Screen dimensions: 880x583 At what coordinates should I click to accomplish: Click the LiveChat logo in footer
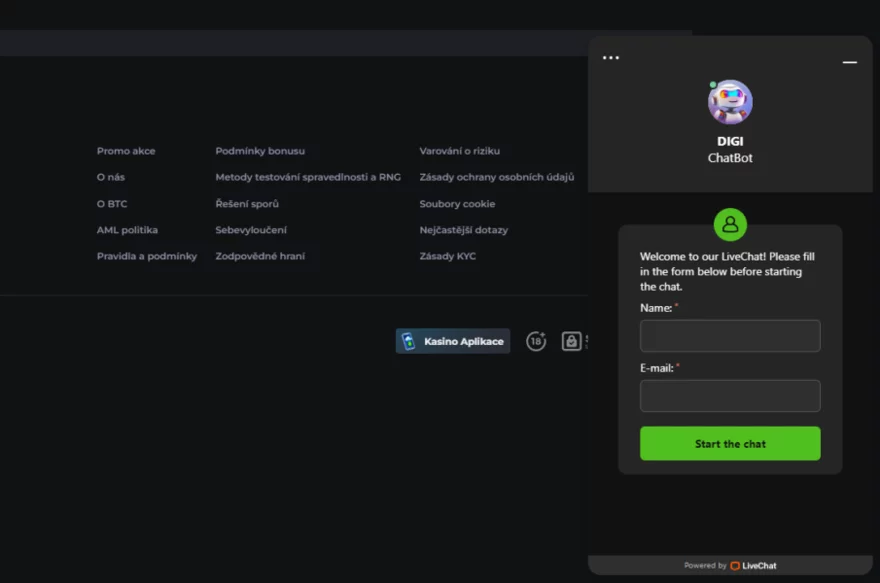(x=753, y=566)
